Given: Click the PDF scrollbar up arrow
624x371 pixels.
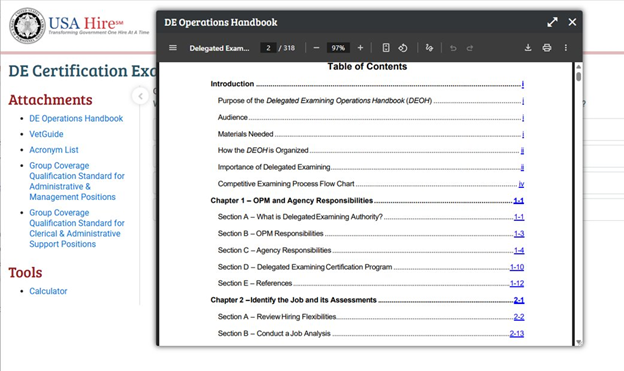Looking at the screenshot, I should click(x=579, y=66).
